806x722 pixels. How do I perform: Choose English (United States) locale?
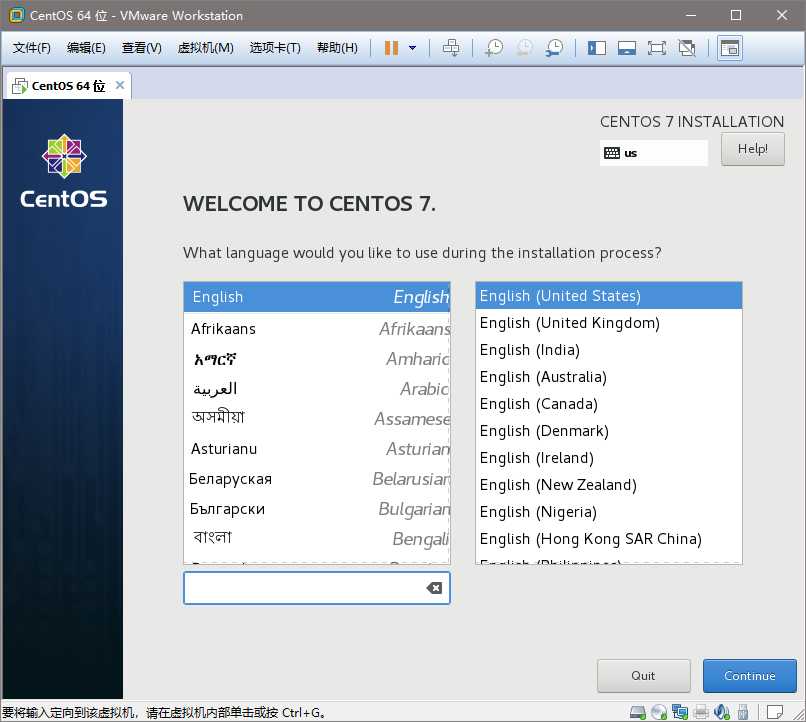[x=609, y=296]
